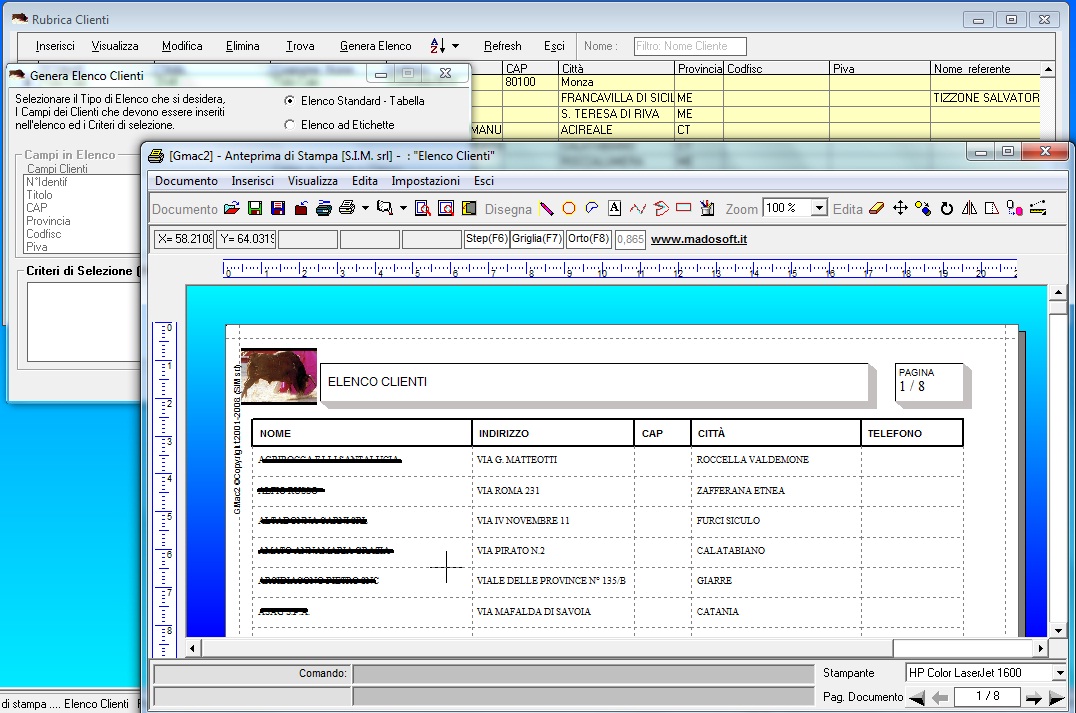
Task: Select the eraser edit tool
Action: coord(876,209)
